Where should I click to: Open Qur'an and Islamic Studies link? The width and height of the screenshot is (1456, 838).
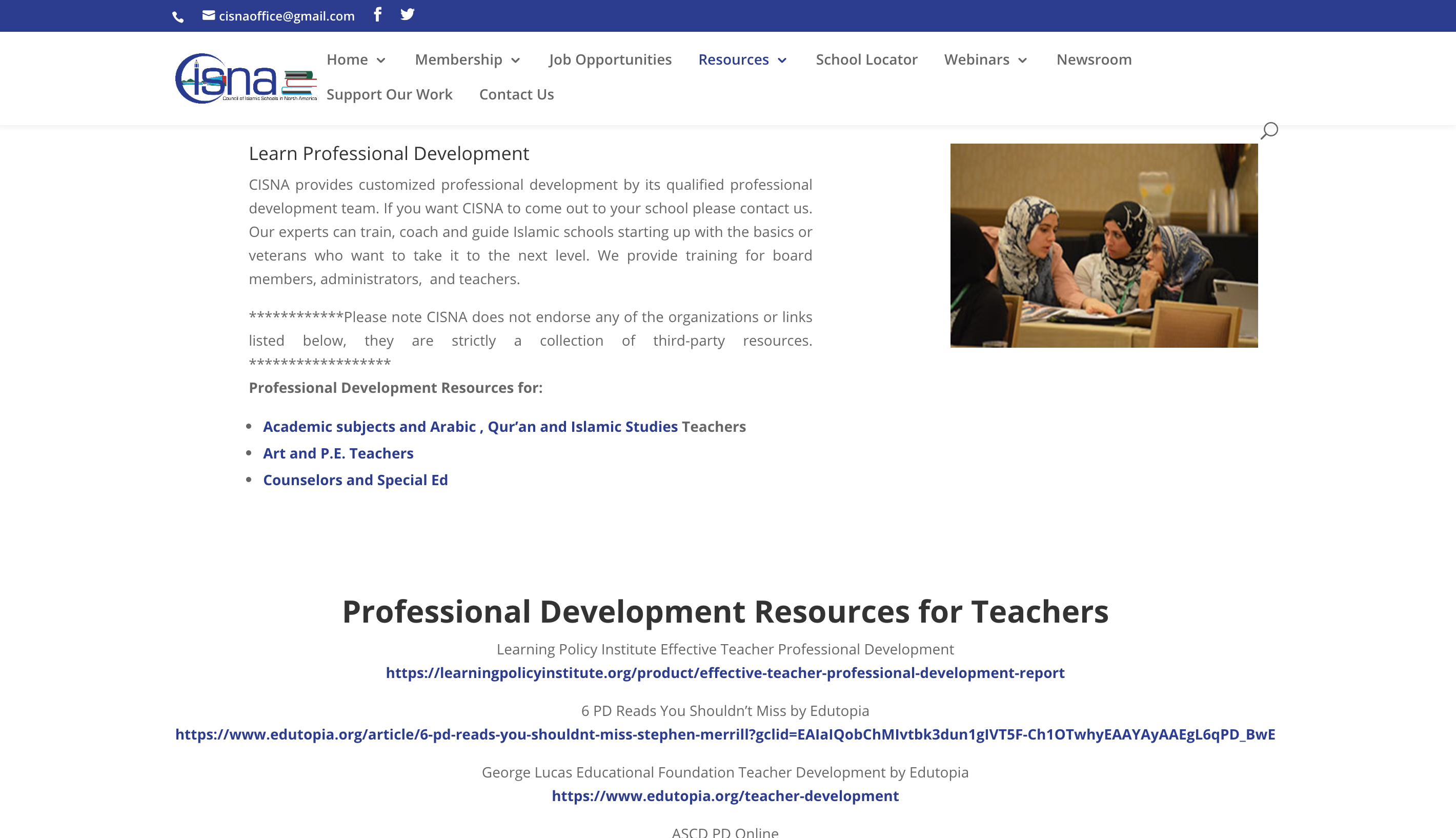[583, 427]
